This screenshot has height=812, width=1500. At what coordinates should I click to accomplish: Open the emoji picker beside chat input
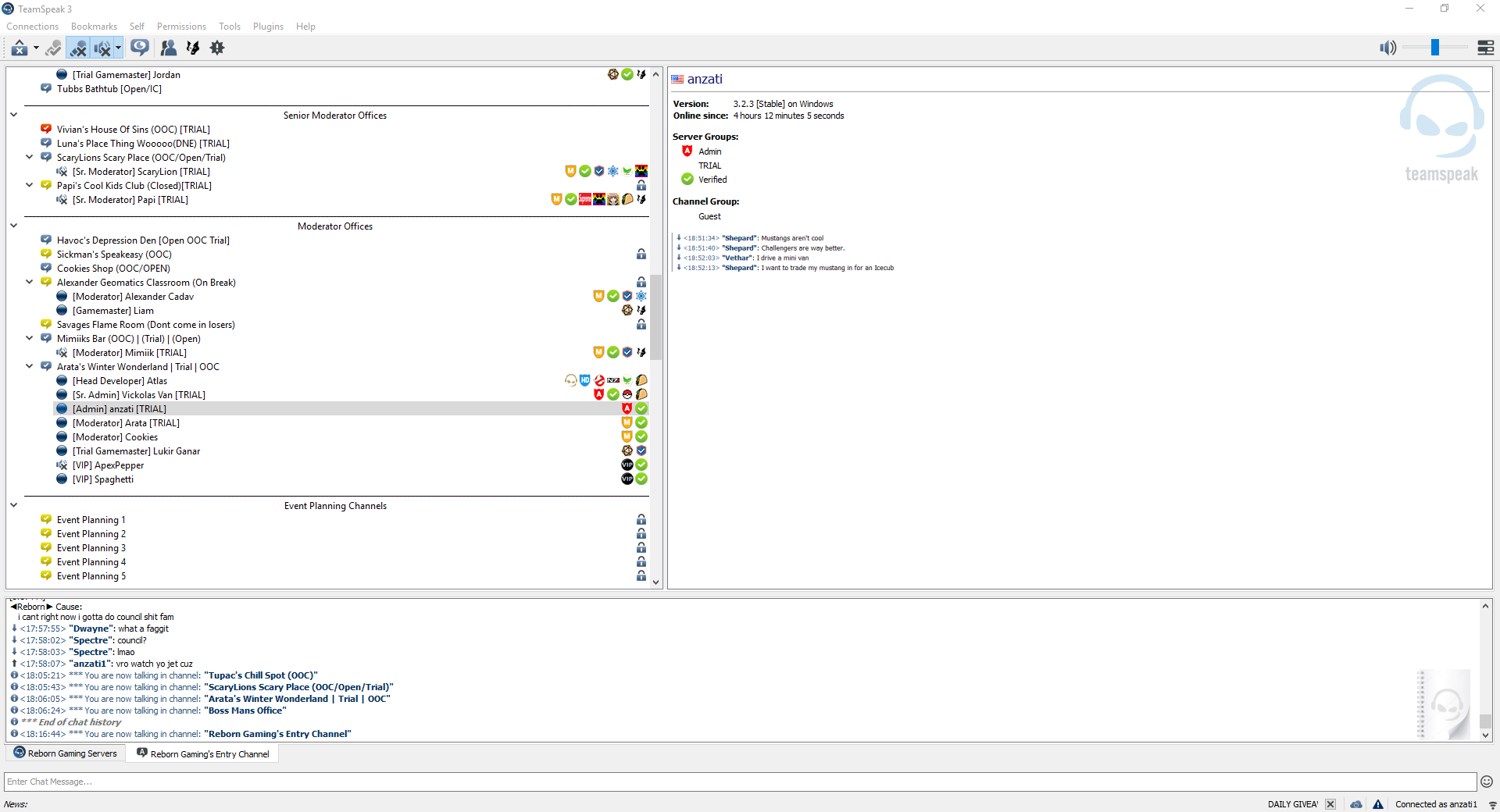pyautogui.click(x=1487, y=782)
